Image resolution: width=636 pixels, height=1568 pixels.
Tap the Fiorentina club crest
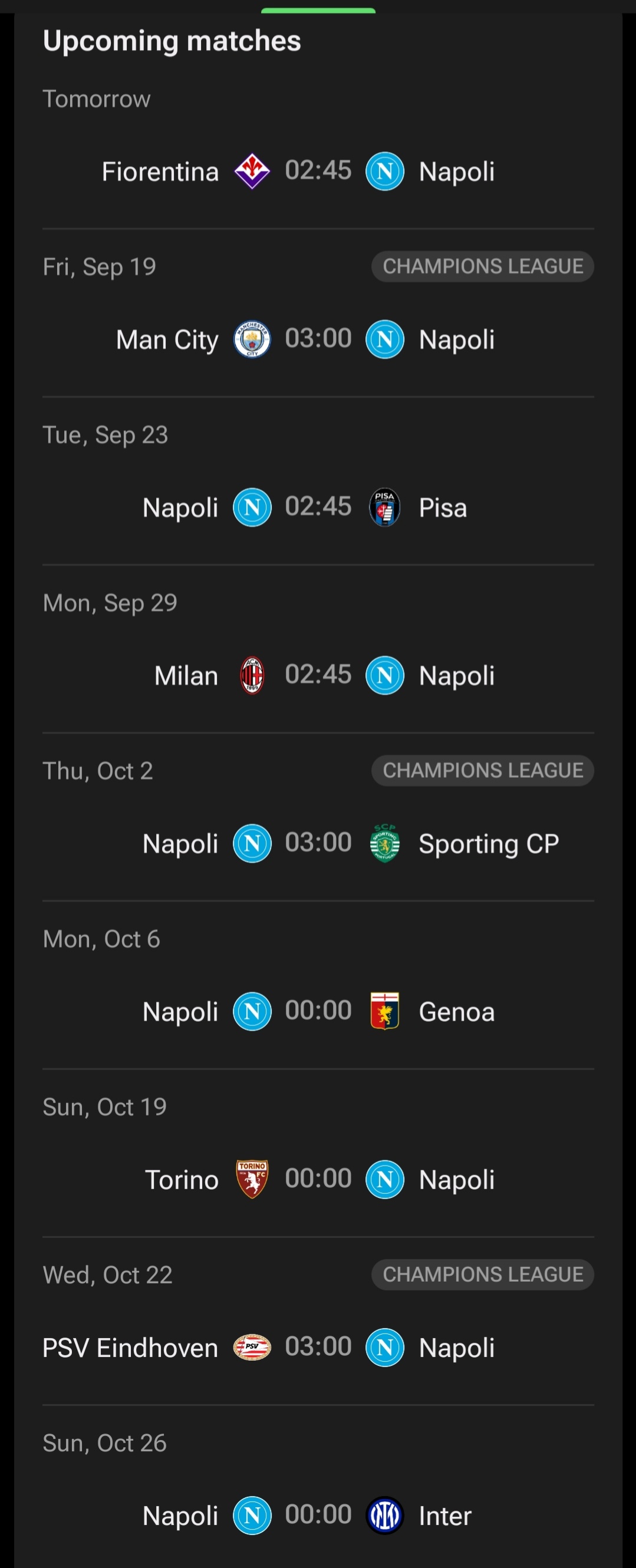pyautogui.click(x=252, y=171)
